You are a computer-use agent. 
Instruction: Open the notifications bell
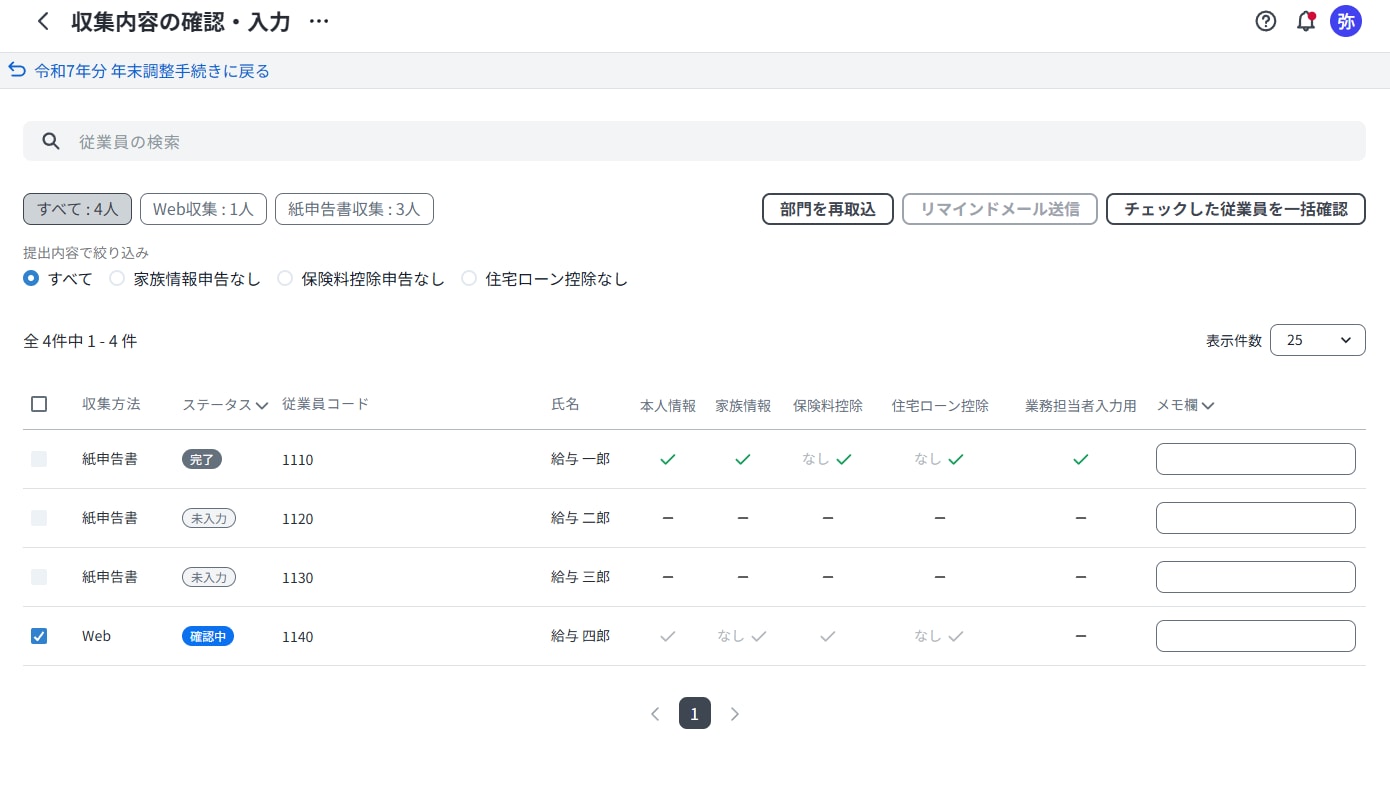(1305, 21)
